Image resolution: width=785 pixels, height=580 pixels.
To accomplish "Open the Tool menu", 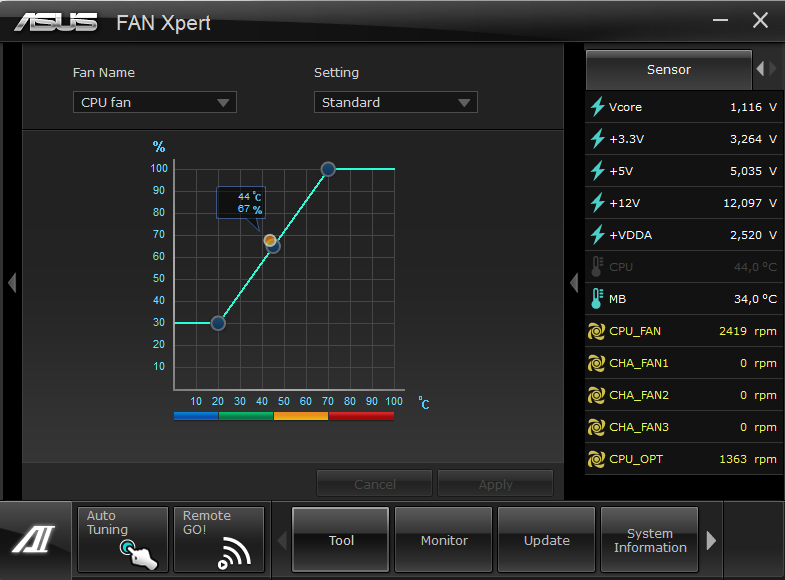I will [340, 539].
